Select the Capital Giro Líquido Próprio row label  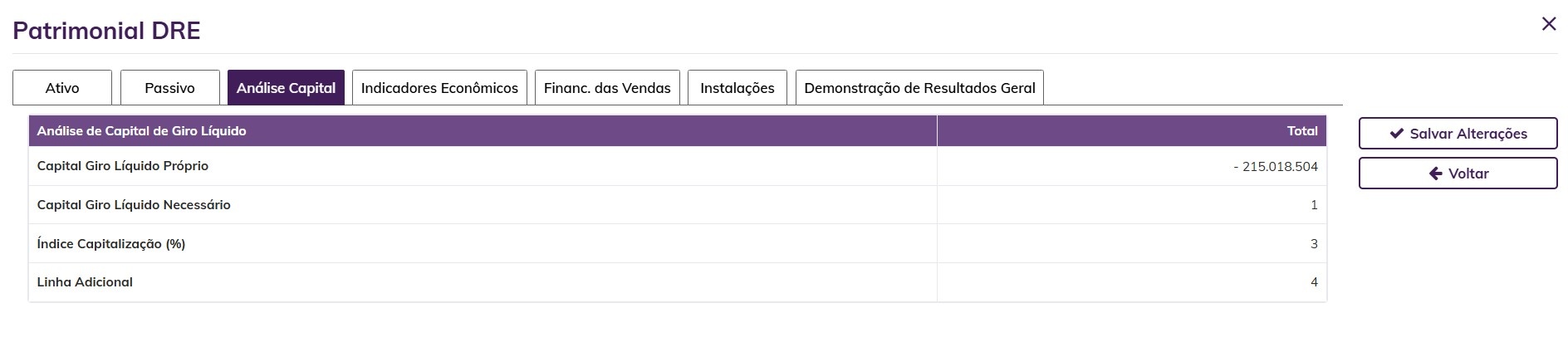(x=123, y=166)
